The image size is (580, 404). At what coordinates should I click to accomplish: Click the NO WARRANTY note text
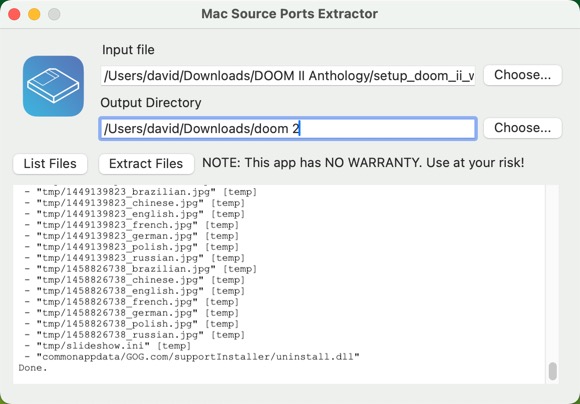pyautogui.click(x=363, y=163)
